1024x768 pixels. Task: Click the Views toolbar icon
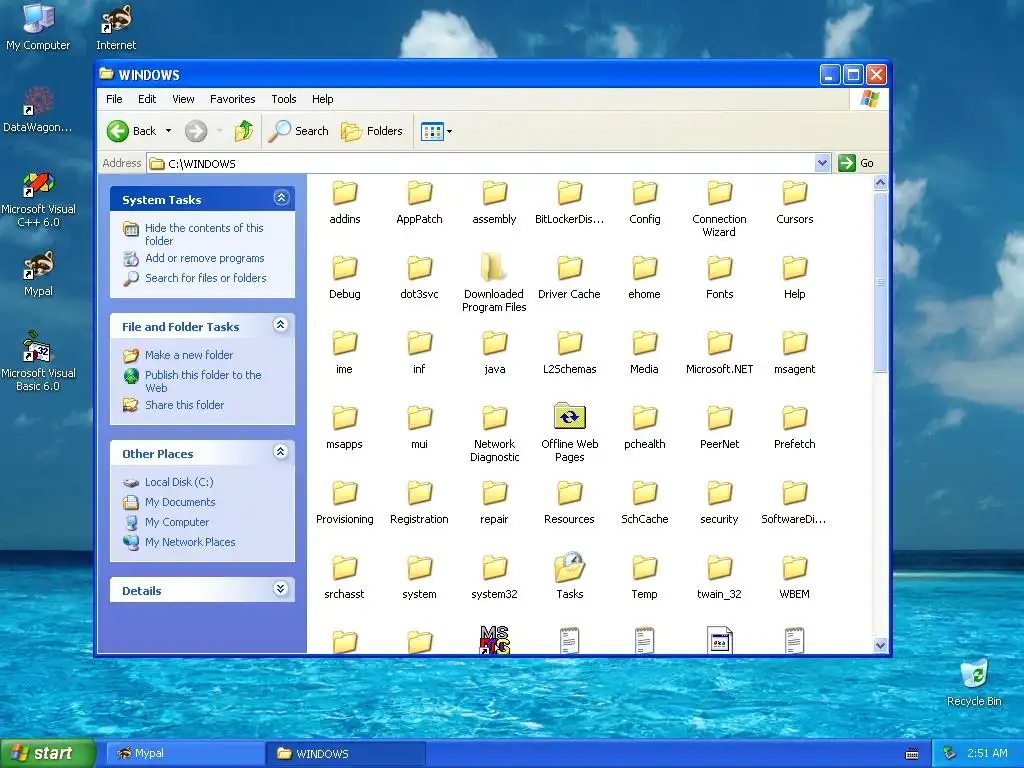coord(432,131)
